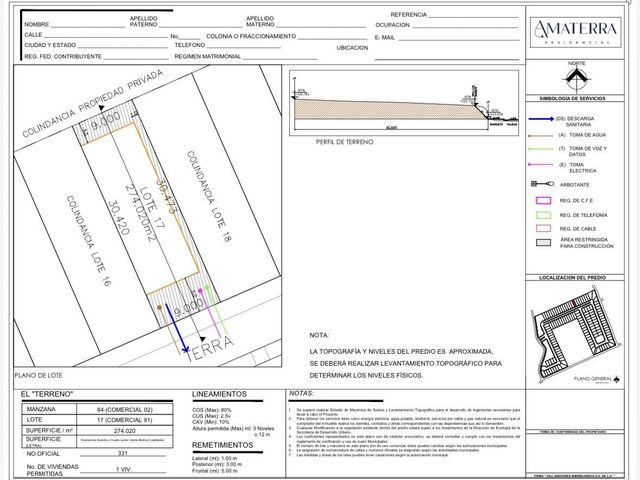Click the Apellido Materno blank line
This screenshot has height=480, width=640.
point(321,27)
